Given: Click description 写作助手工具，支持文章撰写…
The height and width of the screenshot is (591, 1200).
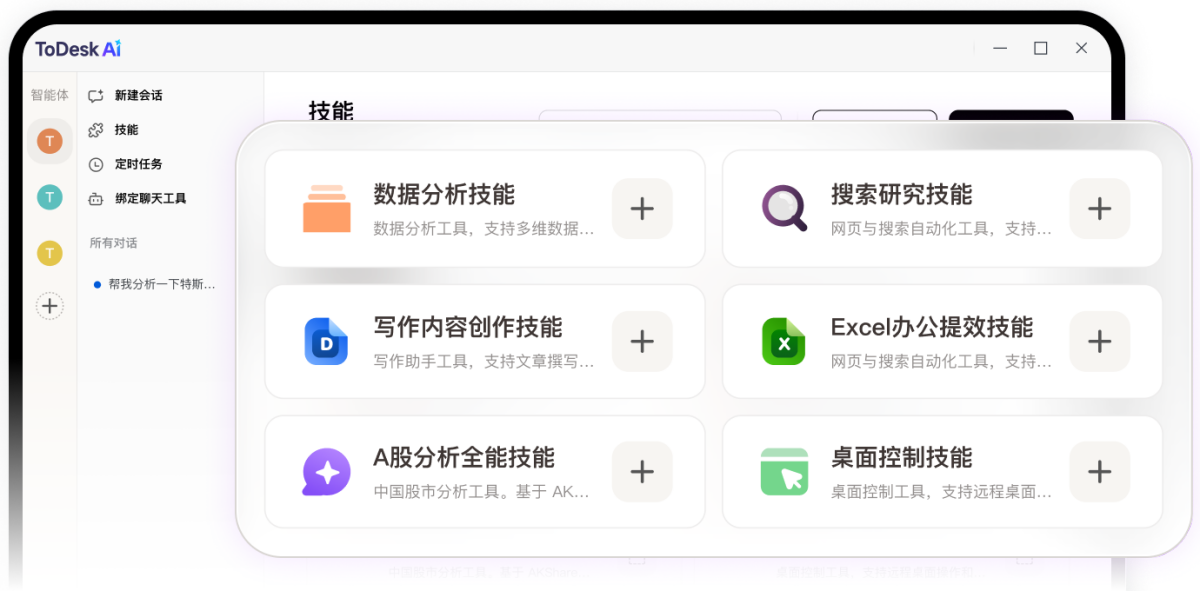Looking at the screenshot, I should pos(484,361).
